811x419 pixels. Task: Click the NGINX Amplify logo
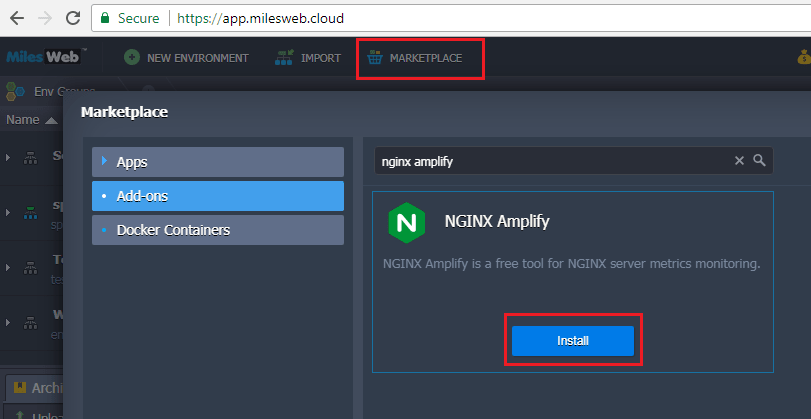pyautogui.click(x=407, y=222)
